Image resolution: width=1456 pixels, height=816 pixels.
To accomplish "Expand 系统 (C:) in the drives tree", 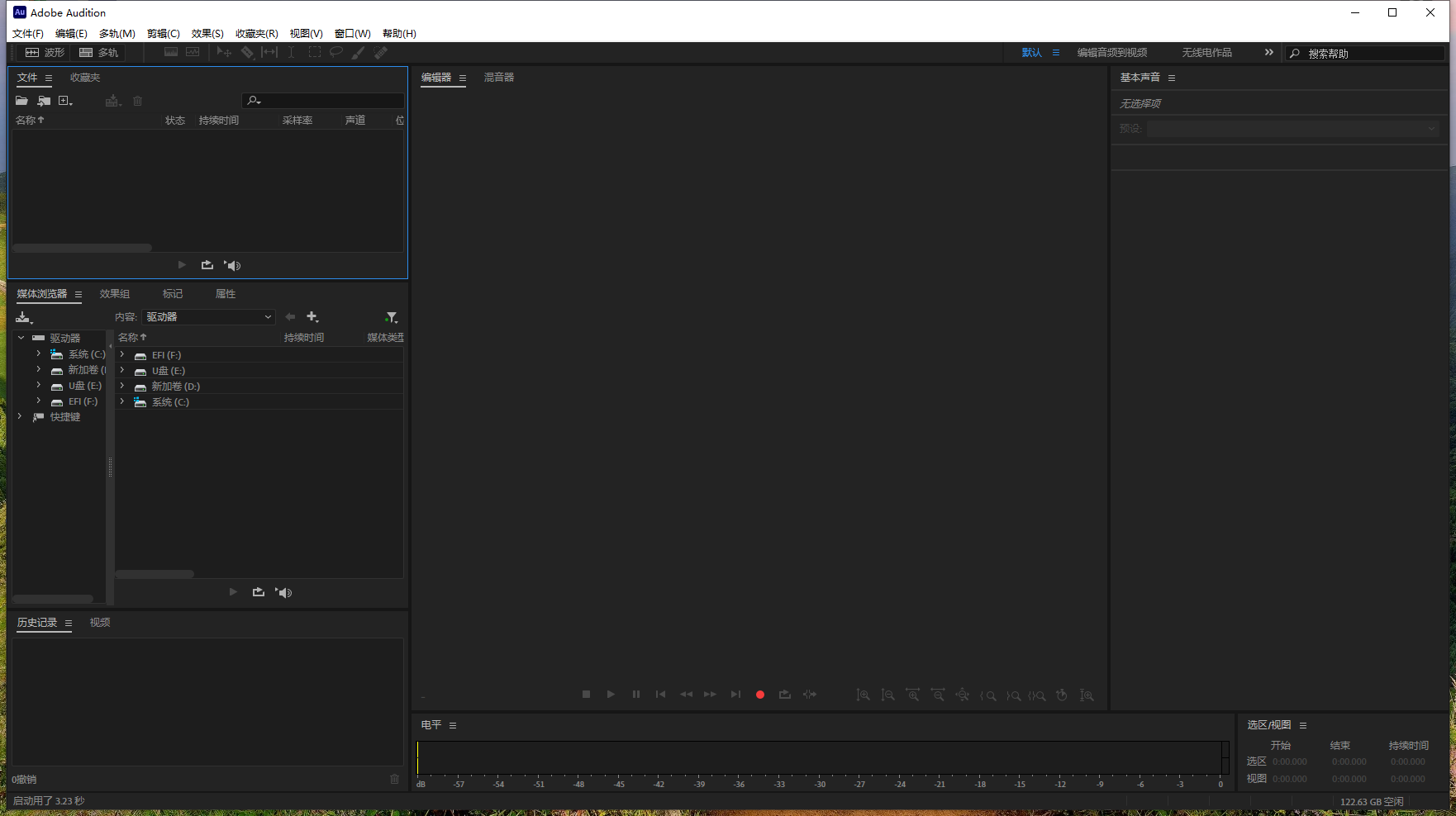I will [38, 353].
